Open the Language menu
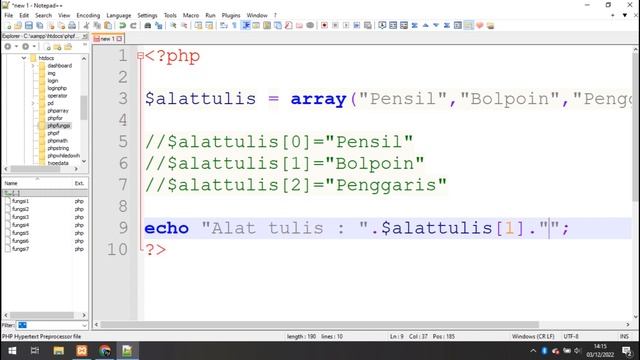Viewport: 640px width, 360px height. click(x=118, y=15)
